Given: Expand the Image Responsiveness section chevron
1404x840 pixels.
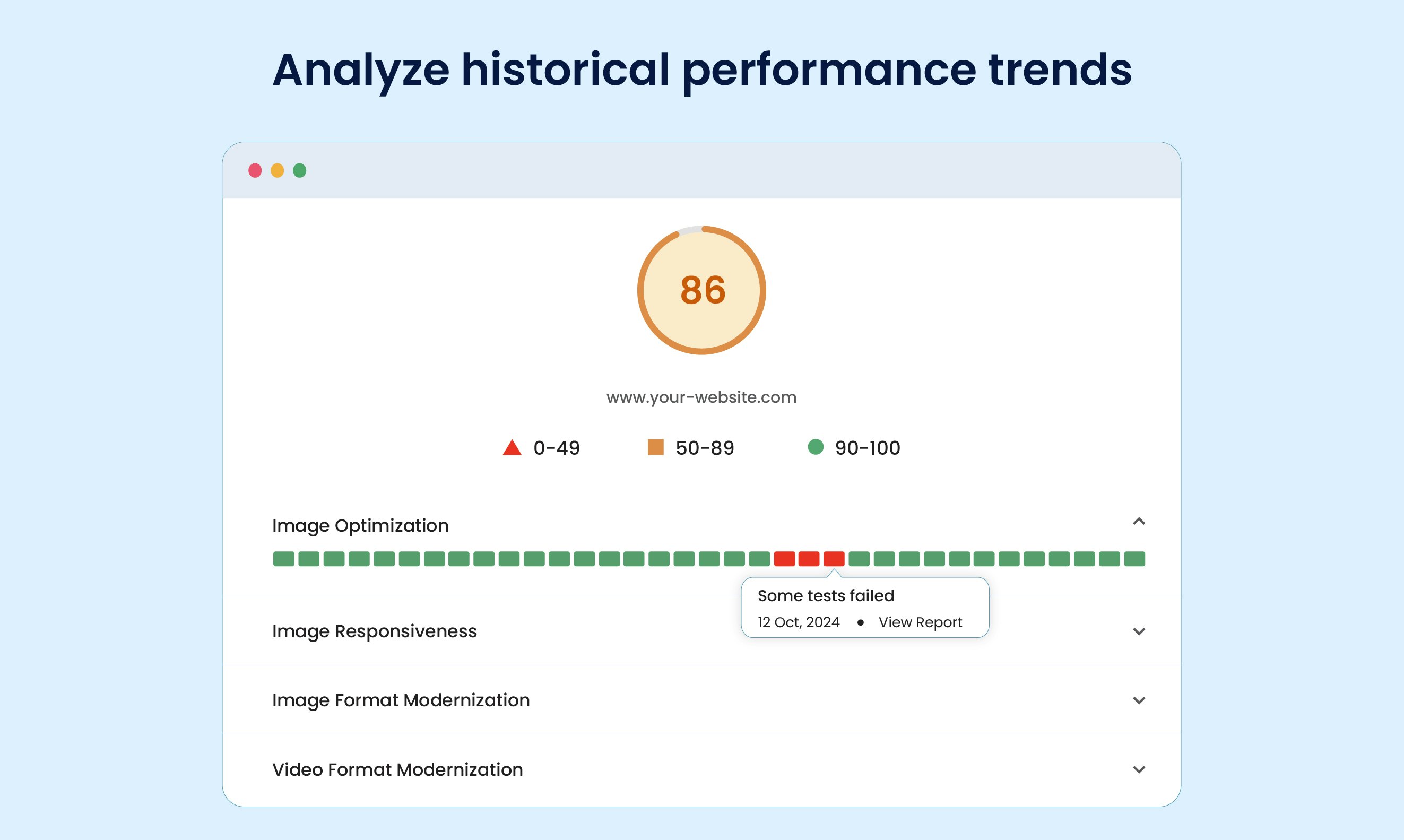Looking at the screenshot, I should click(x=1139, y=631).
